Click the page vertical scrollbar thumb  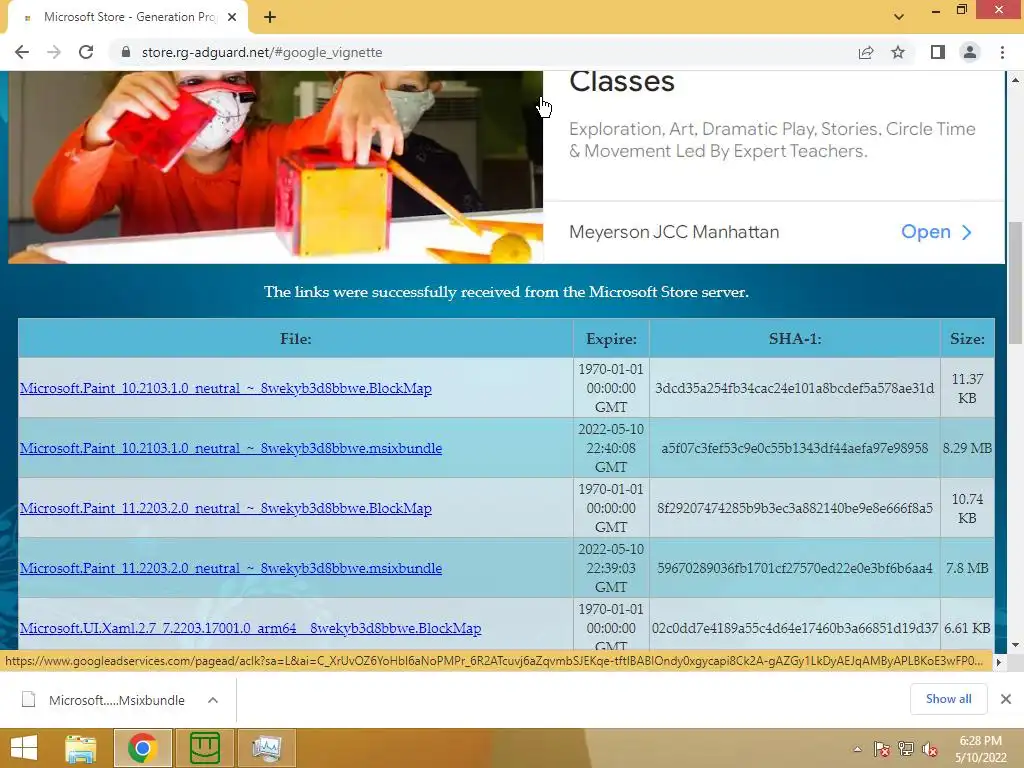(x=1015, y=283)
